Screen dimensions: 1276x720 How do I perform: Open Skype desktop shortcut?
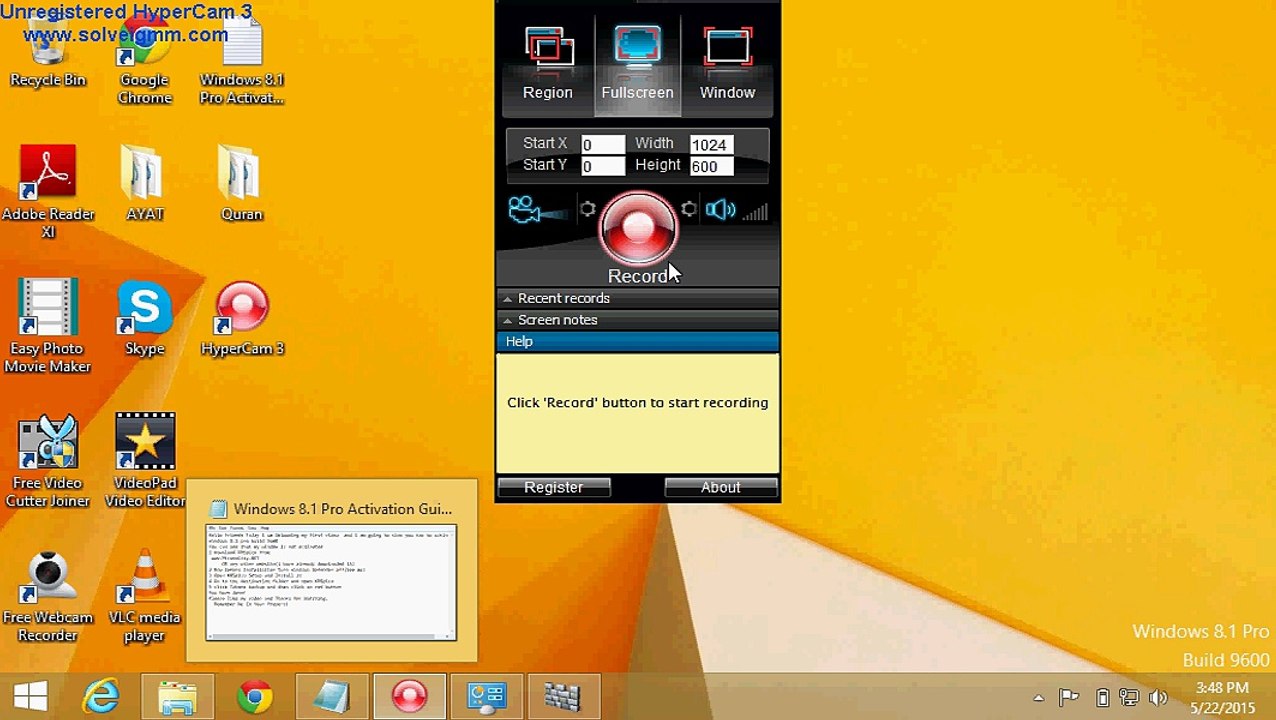point(144,318)
